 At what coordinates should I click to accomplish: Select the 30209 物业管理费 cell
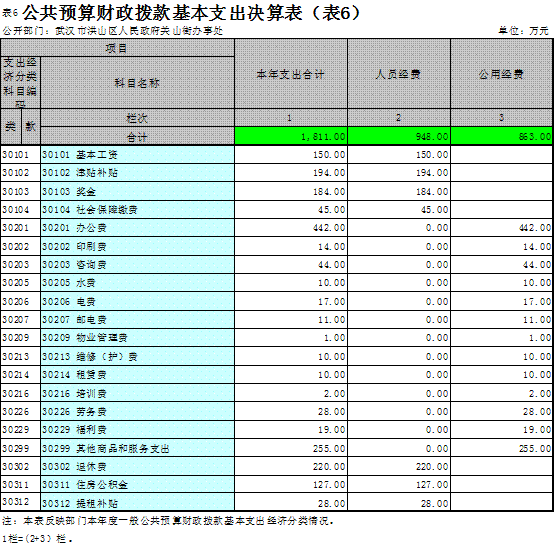[x=137, y=337]
